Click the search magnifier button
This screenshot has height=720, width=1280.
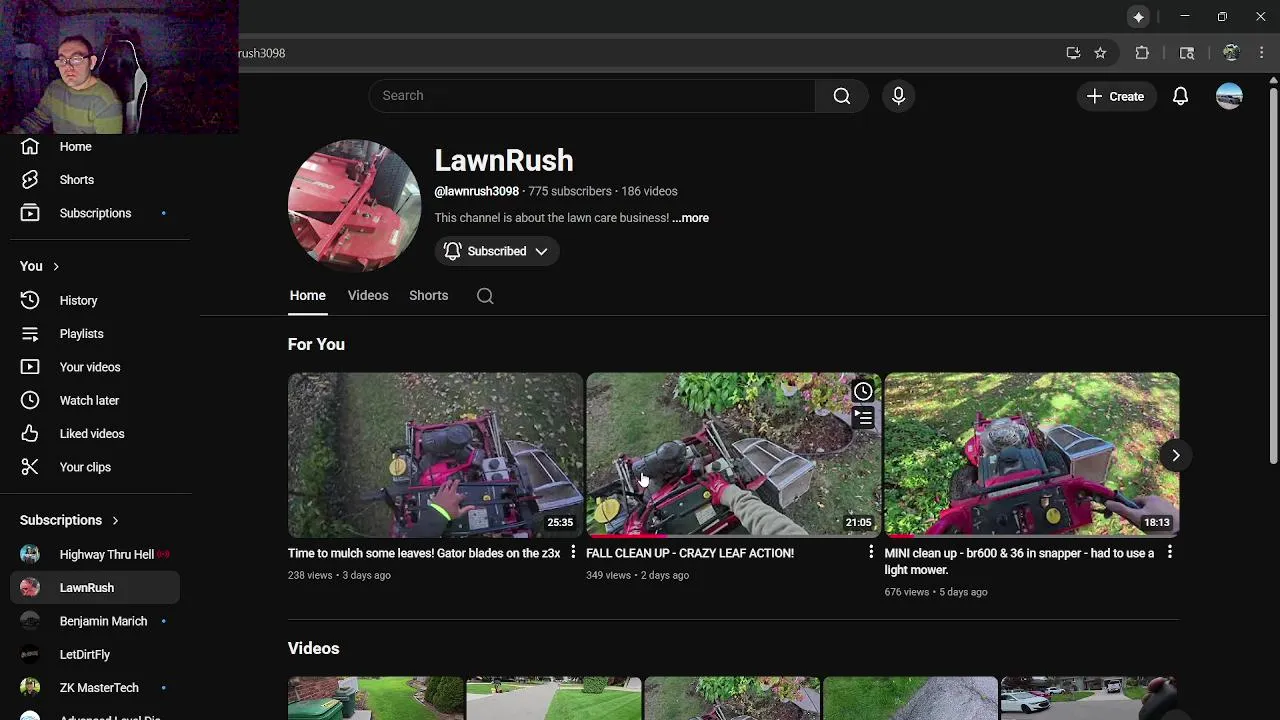[x=842, y=96]
